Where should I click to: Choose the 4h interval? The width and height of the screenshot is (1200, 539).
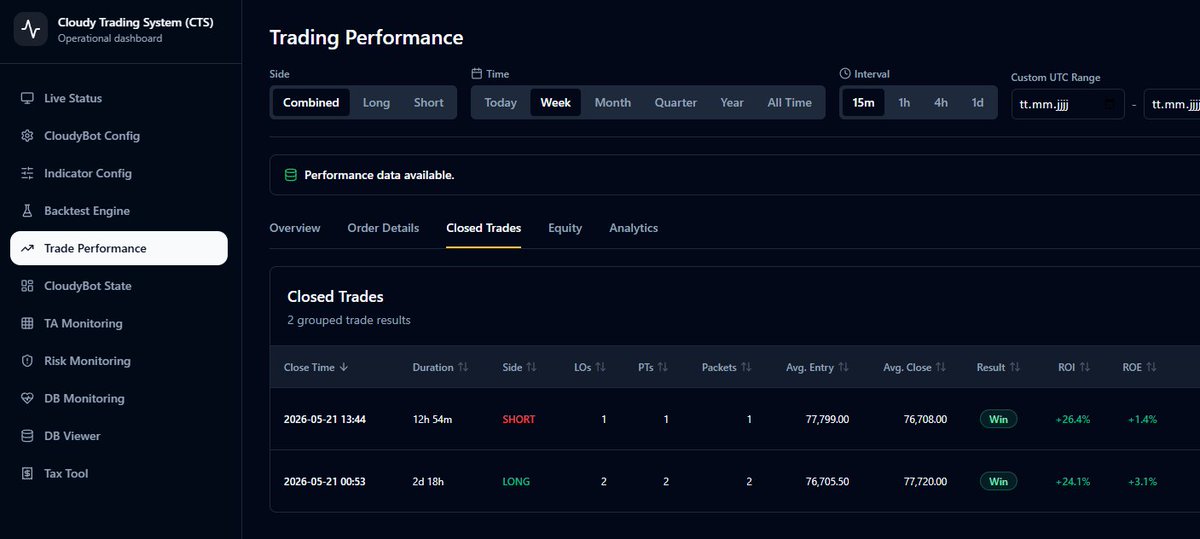click(941, 103)
